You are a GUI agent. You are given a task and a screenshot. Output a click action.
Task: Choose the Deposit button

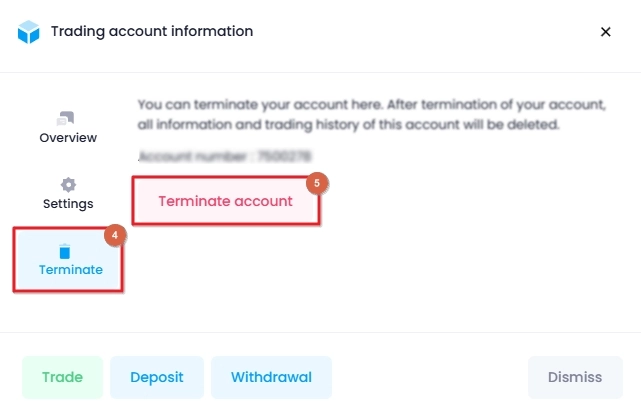point(157,377)
